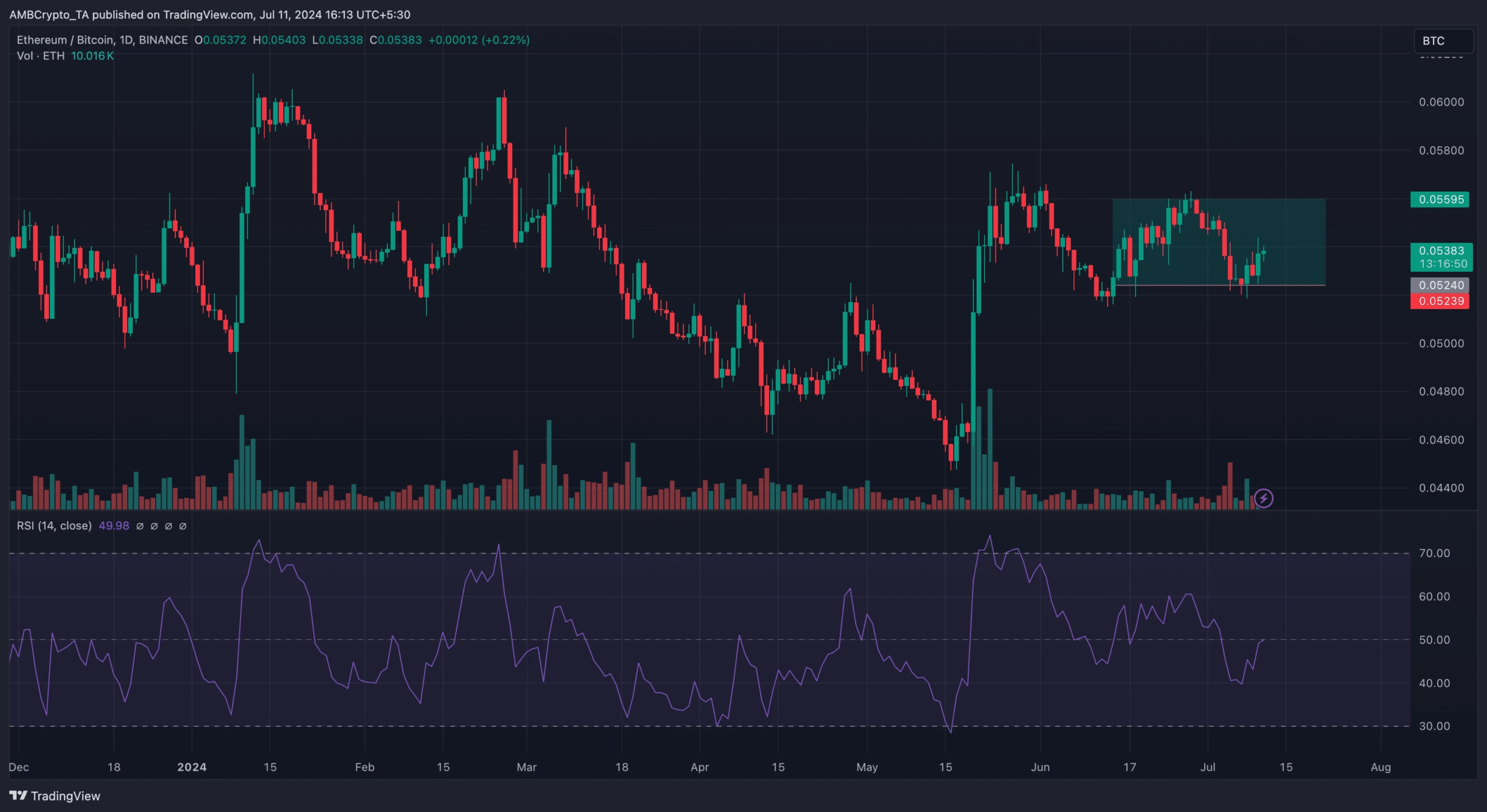Click the 0.05000 price axis value
Screen dimensions: 1487x812
[1442, 343]
